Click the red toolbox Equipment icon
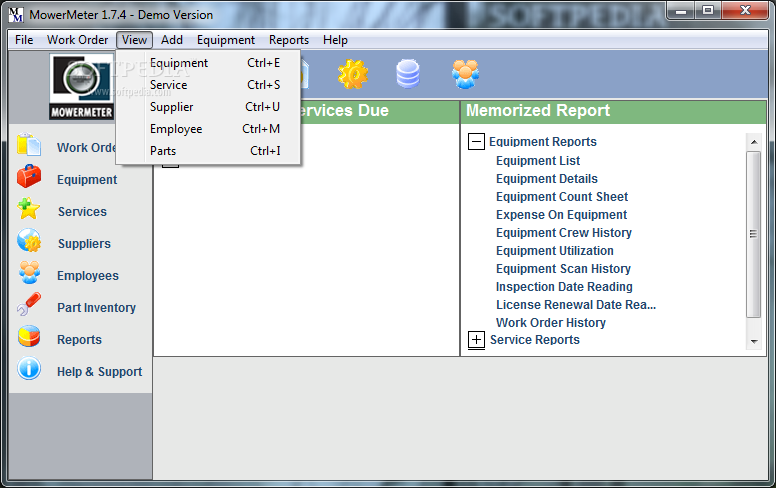Screen dimensions: 776x488 [x=29, y=177]
